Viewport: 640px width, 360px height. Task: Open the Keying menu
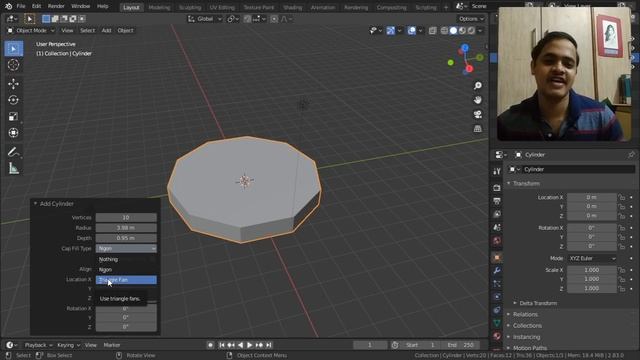[68, 345]
